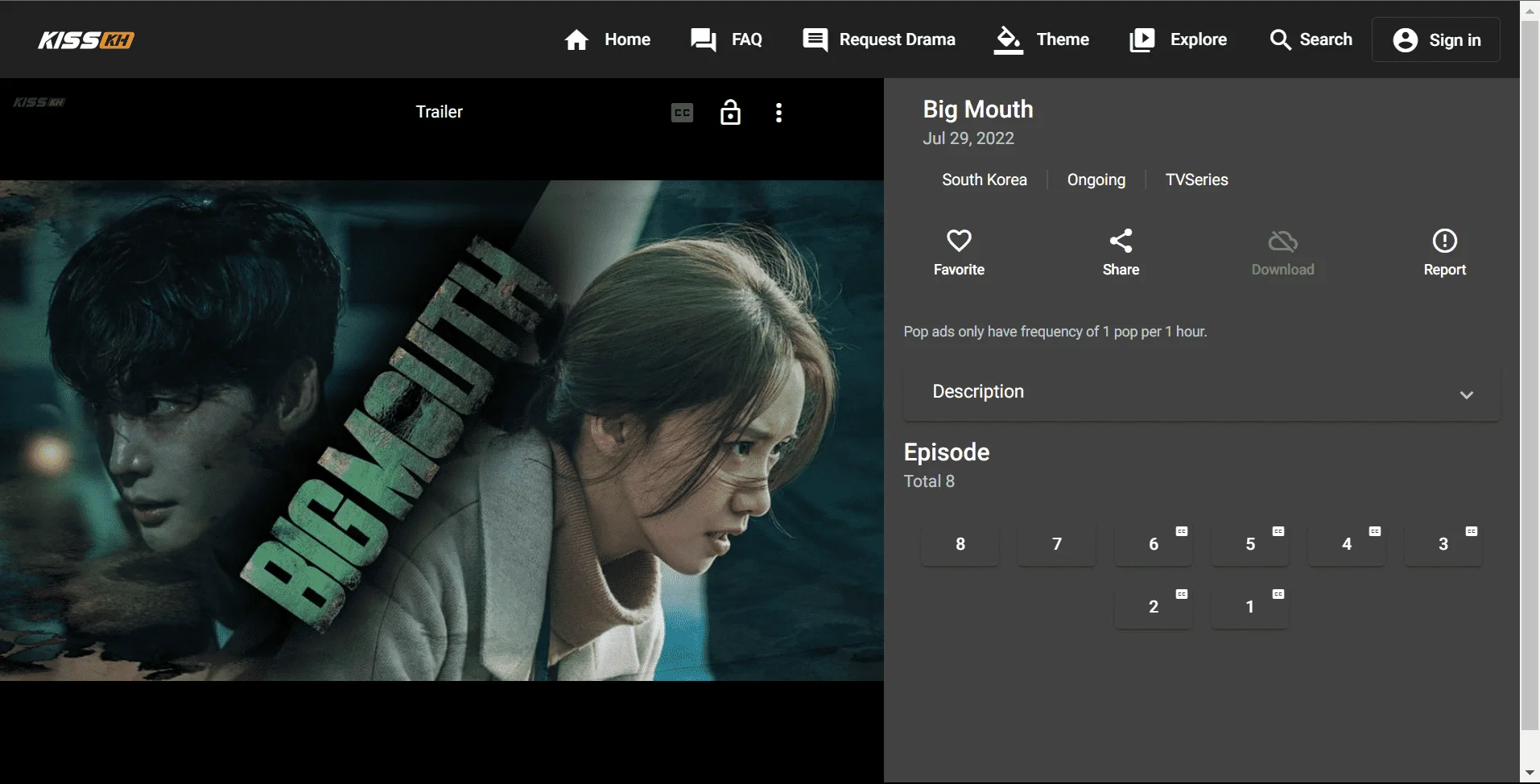Open the Request Drama menu item
1540x784 pixels.
coord(897,39)
